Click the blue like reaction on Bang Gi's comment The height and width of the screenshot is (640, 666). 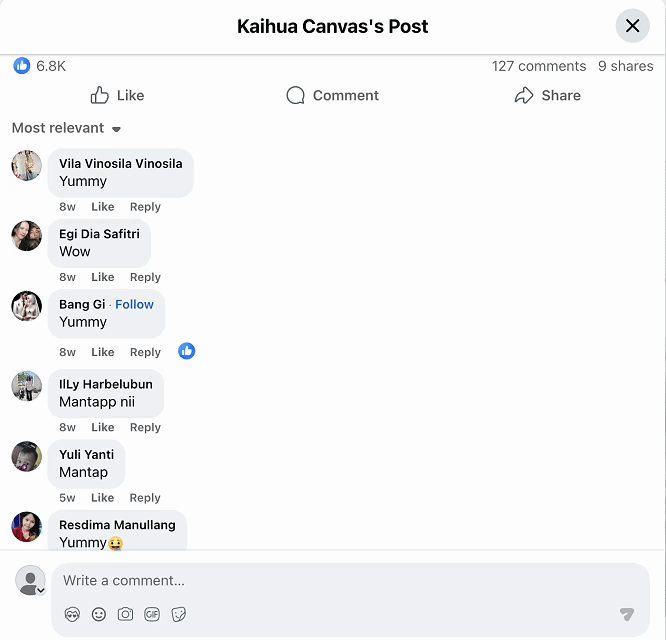[187, 351]
